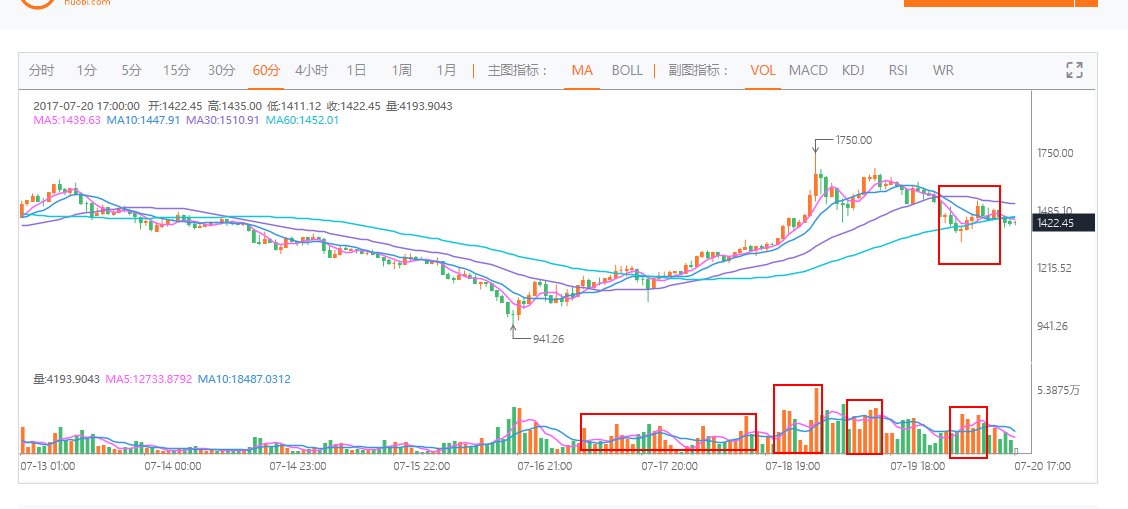Viewport: 1128px width, 509px height.
Task: Open the 1周 weekly chart
Action: 401,70
